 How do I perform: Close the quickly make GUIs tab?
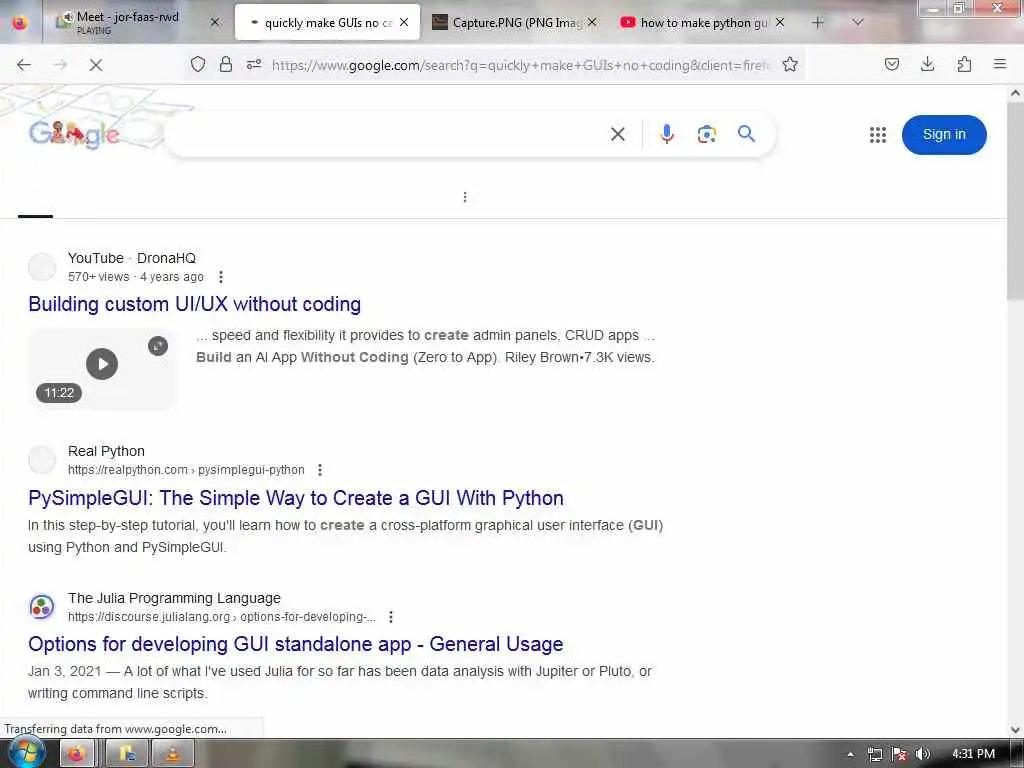click(x=404, y=22)
